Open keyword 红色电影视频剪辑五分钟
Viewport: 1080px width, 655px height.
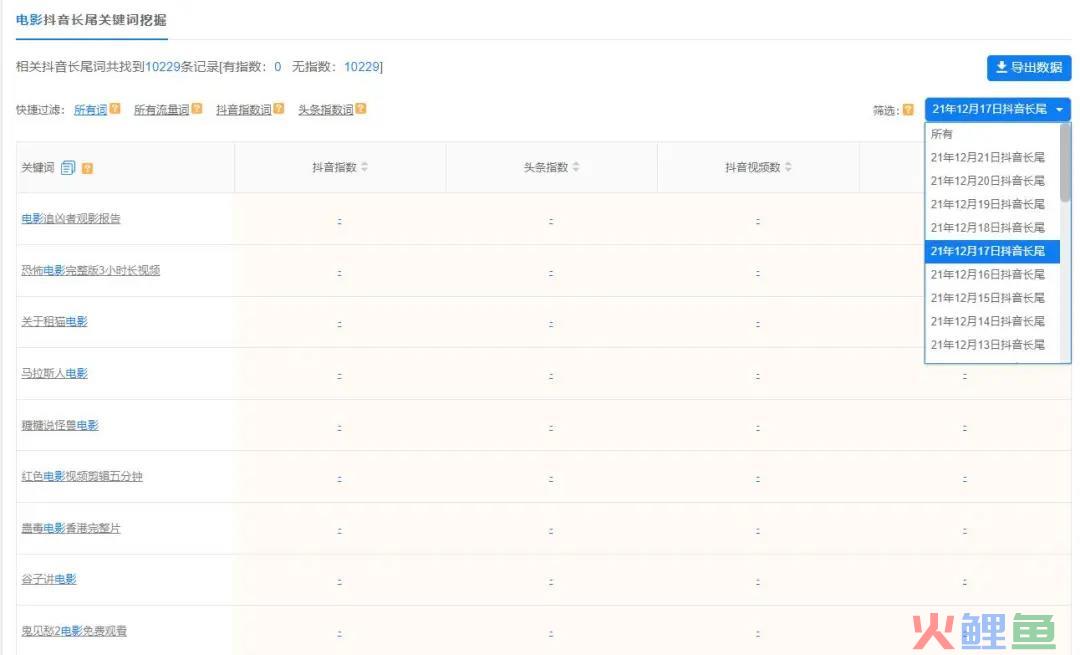point(82,476)
